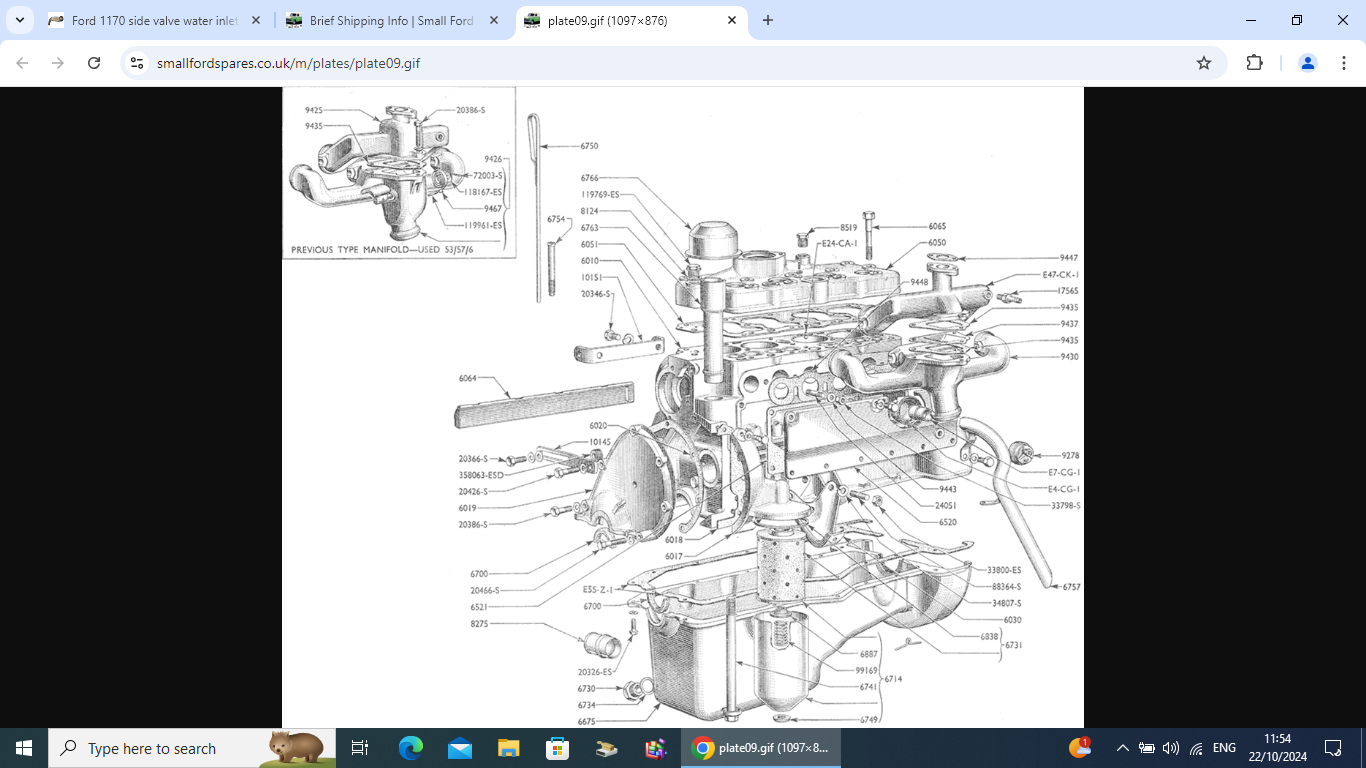Toggle the bookmark star for this page
This screenshot has height=768, width=1366.
coord(1202,62)
